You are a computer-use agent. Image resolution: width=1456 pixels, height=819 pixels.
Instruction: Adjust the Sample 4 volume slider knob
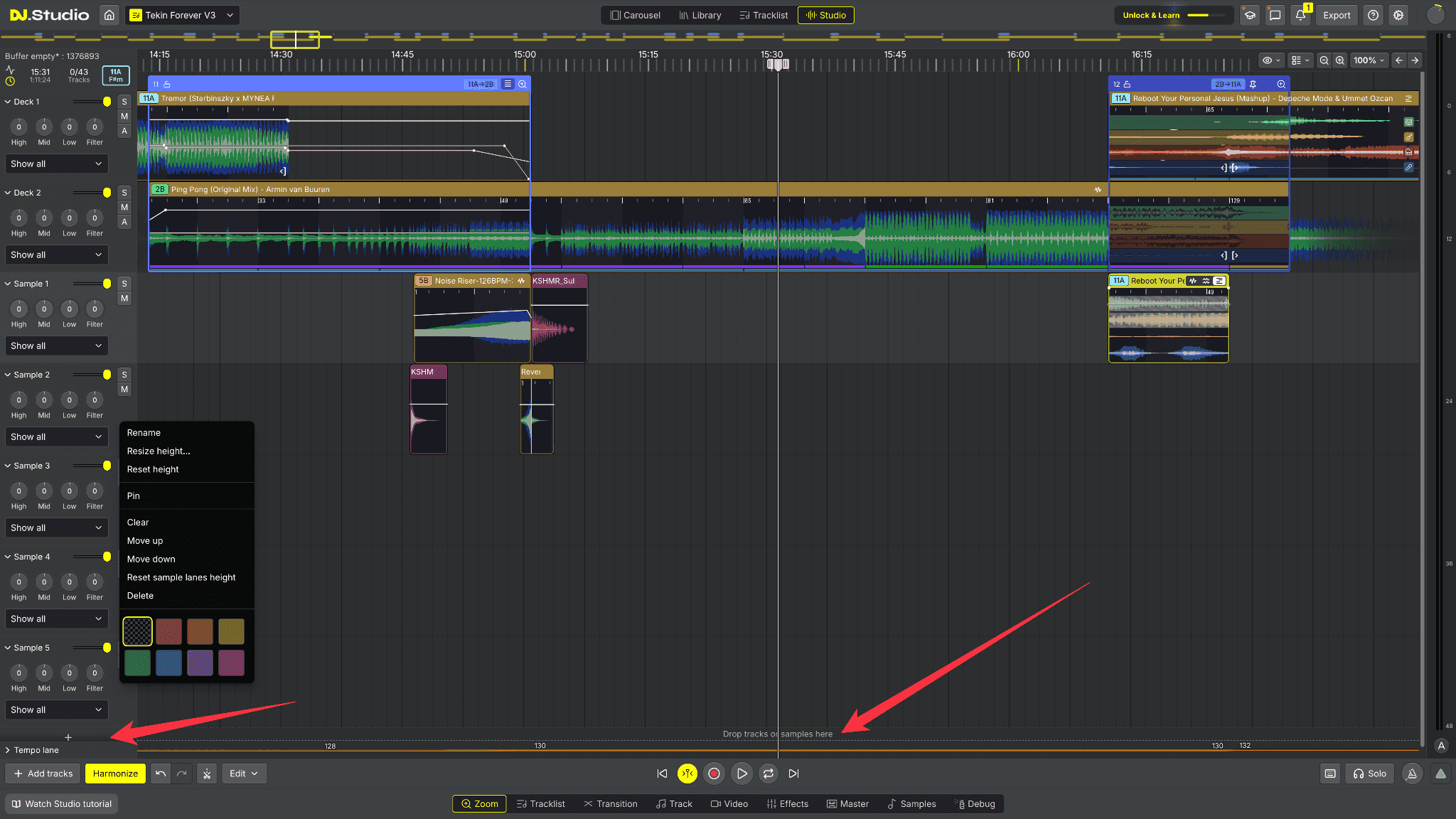107,557
